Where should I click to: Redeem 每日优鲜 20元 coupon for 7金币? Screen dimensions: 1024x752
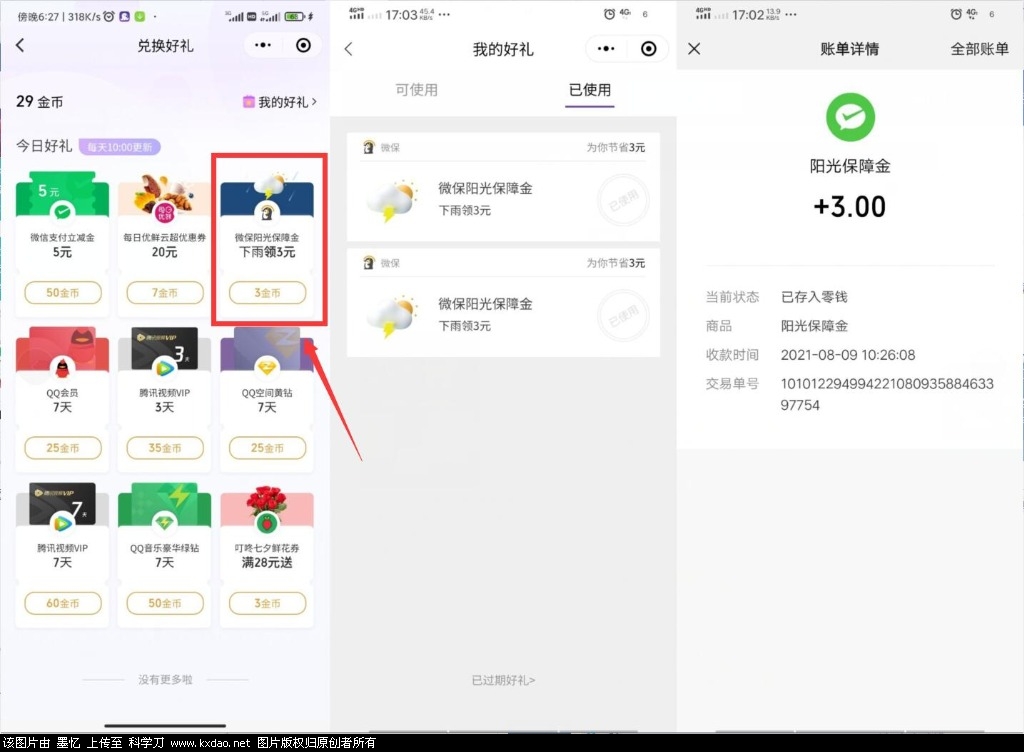[165, 292]
